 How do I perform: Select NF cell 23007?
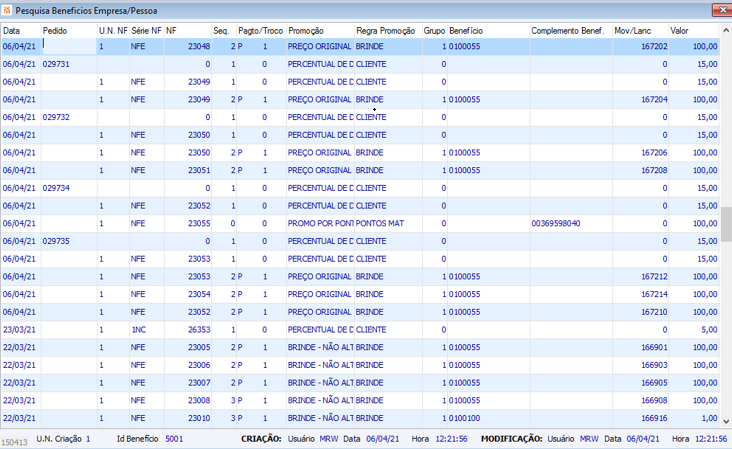pyautogui.click(x=188, y=383)
